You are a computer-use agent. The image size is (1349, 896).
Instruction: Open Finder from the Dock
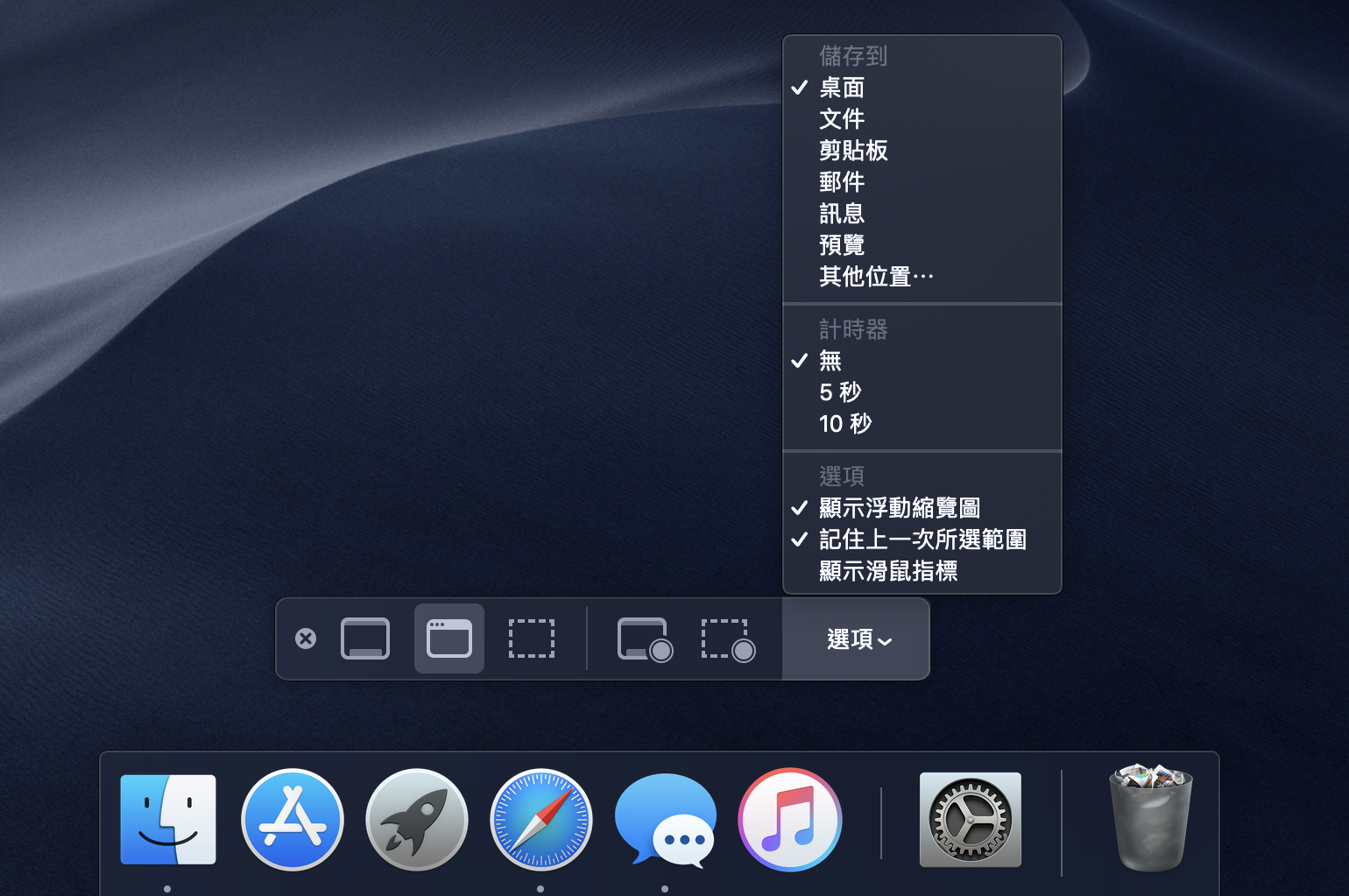168,820
